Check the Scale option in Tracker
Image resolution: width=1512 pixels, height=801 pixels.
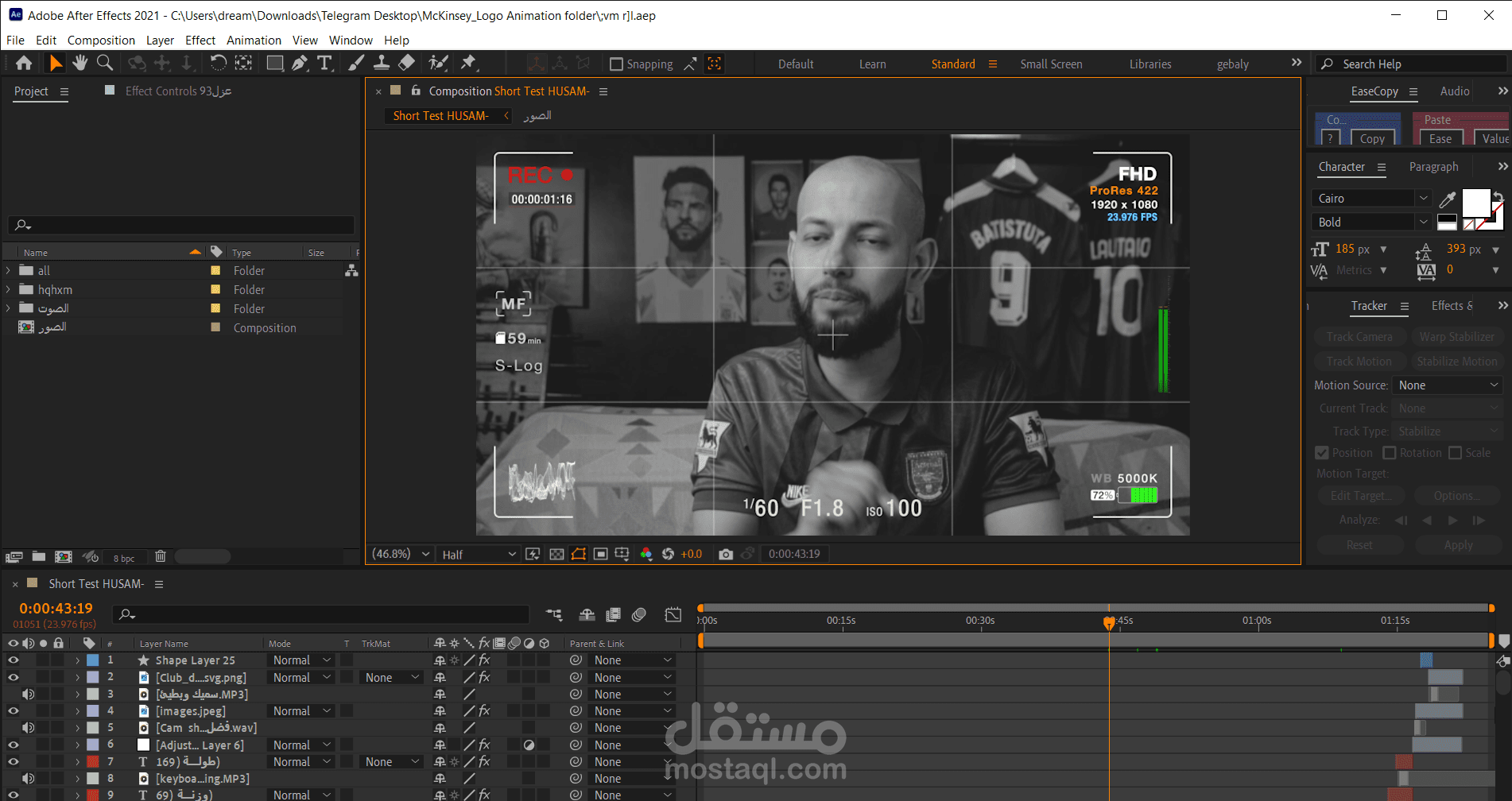click(1456, 453)
